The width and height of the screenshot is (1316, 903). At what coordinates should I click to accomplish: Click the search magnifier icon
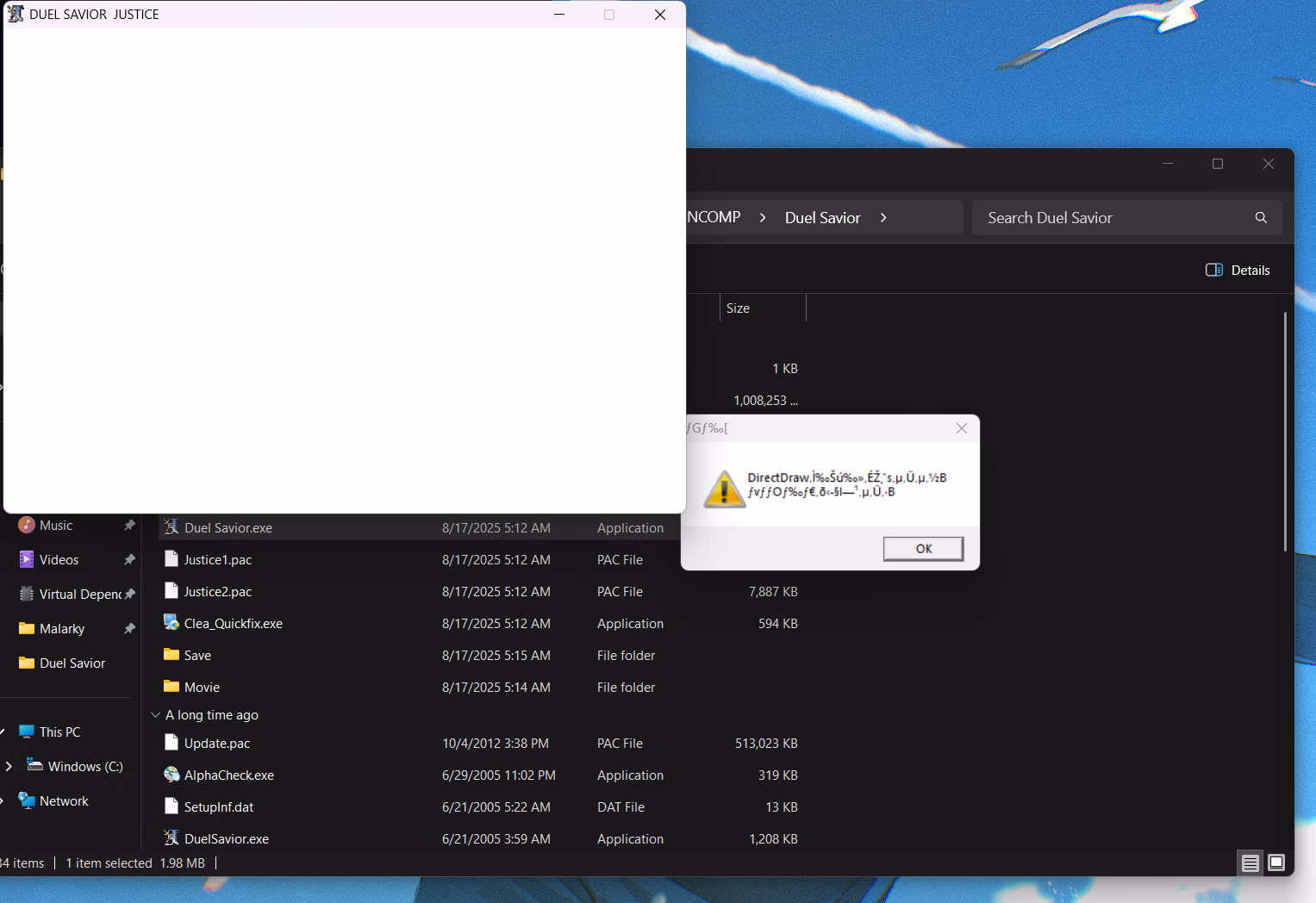1261,218
